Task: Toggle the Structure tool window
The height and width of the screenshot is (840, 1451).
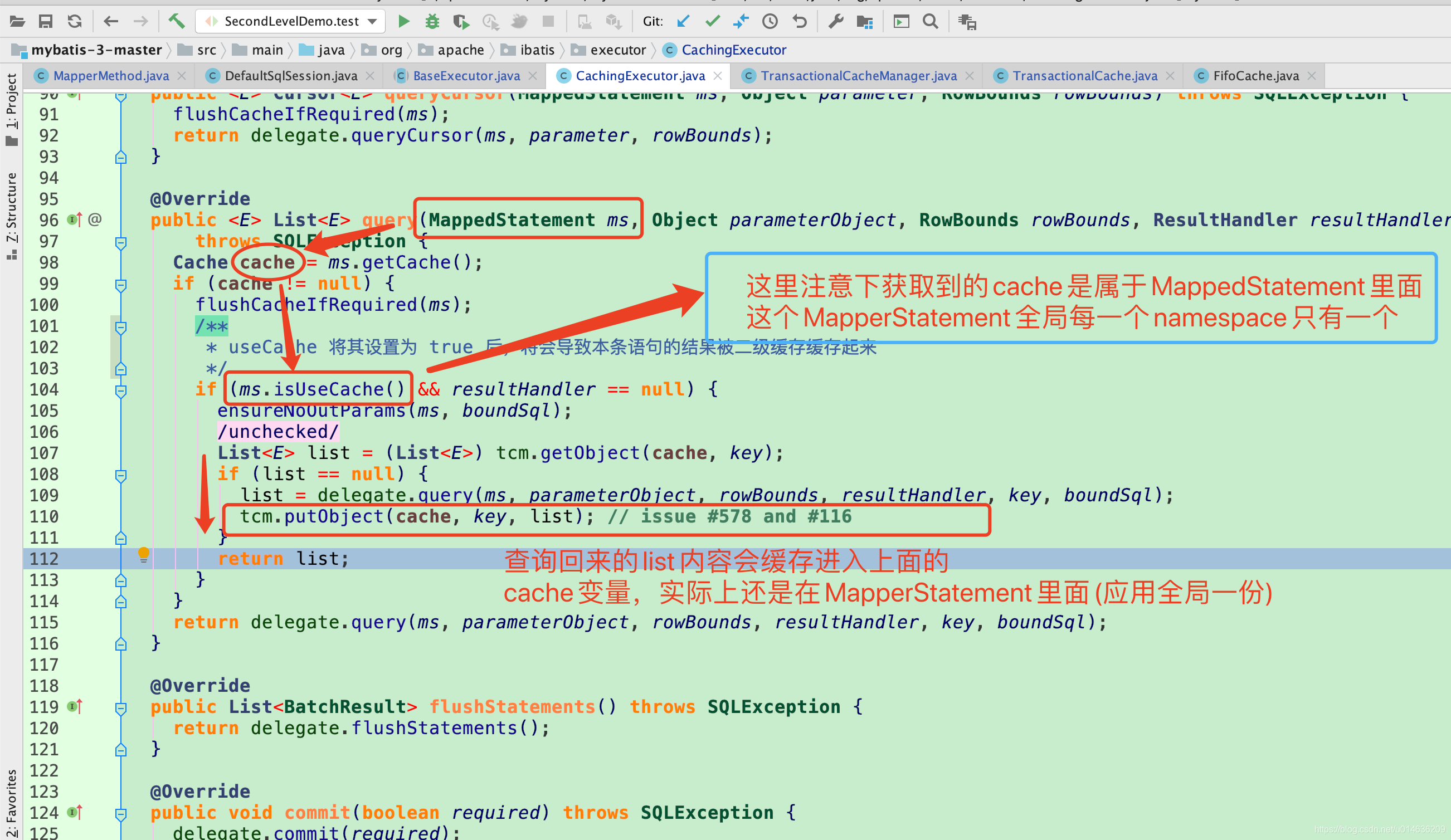Action: (x=12, y=216)
